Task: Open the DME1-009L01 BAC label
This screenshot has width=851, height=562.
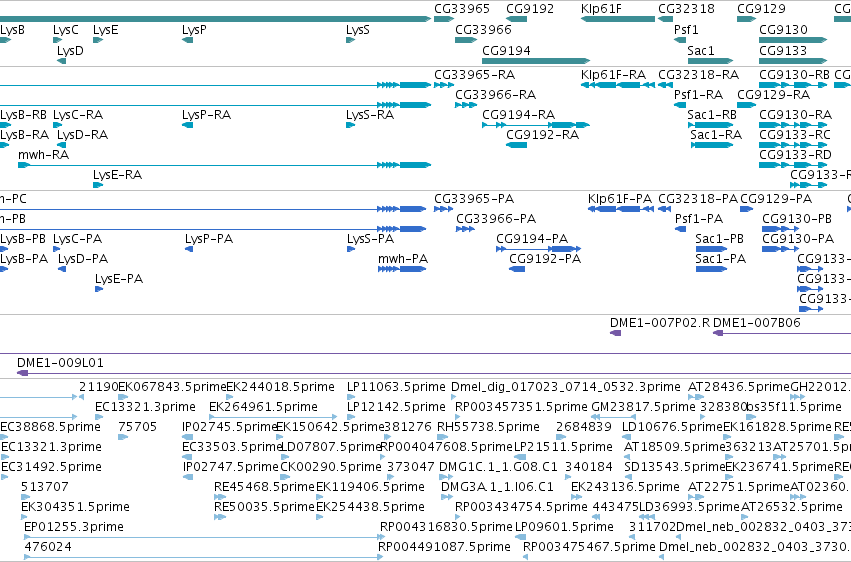Action: (60, 363)
